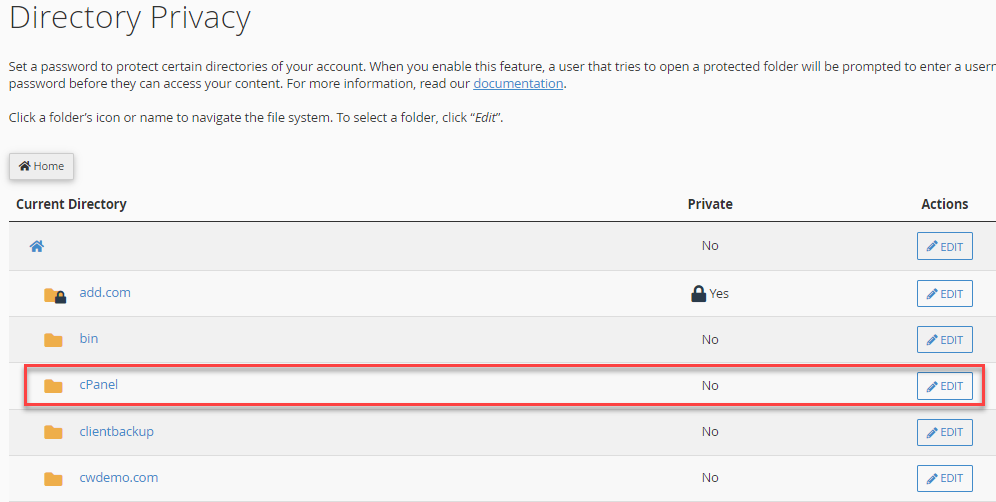Open the documentation link
996x502 pixels.
click(518, 84)
